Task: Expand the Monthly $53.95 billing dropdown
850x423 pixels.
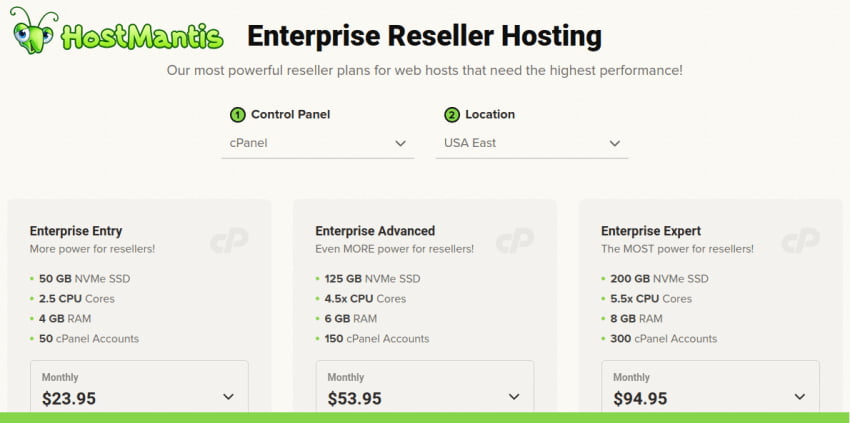Action: point(425,389)
